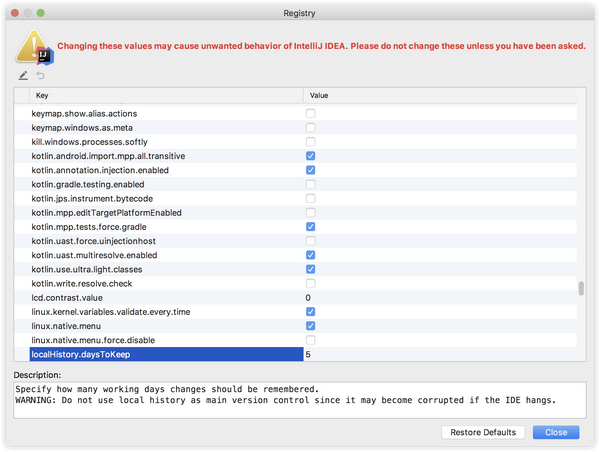Image resolution: width=600 pixels, height=452 pixels.
Task: Toggle linux.native.menu checkbox
Action: [310, 326]
